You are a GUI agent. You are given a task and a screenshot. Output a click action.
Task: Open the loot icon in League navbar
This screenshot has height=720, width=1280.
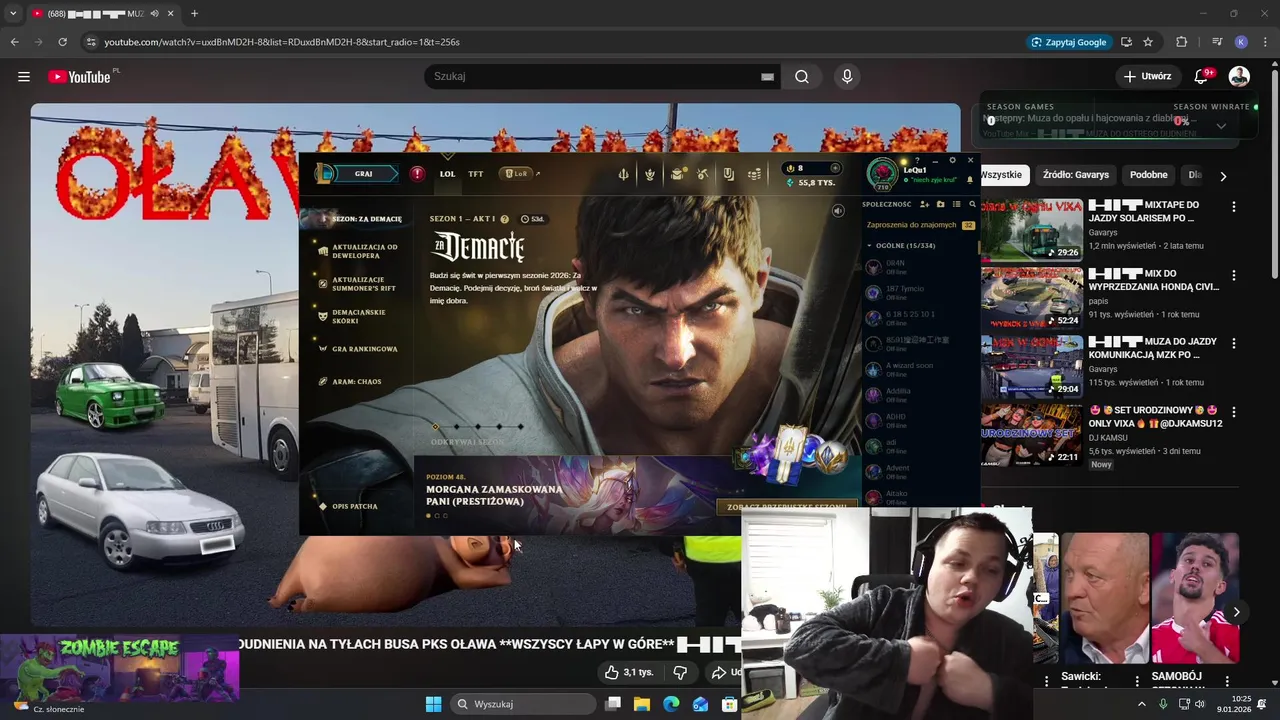pos(728,174)
